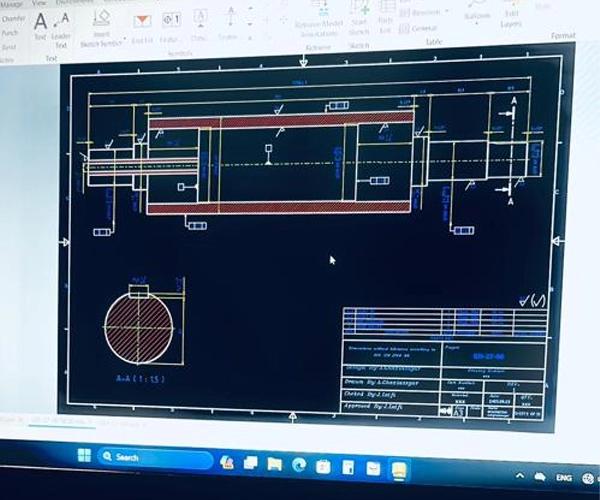Click the Symbols panel label
This screenshot has width=600, height=500.
click(180, 54)
